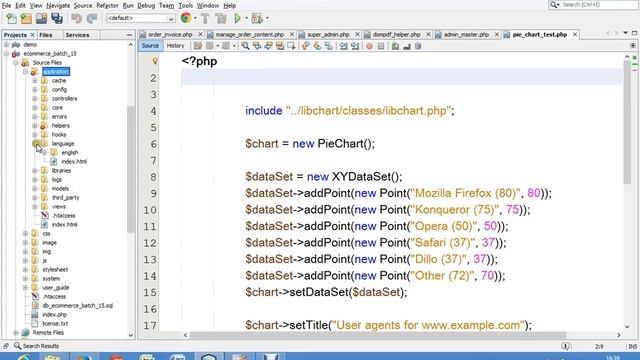This screenshot has width=640, height=360.
Task: Click the Previous Bookmark icon
Action: [x=305, y=46]
